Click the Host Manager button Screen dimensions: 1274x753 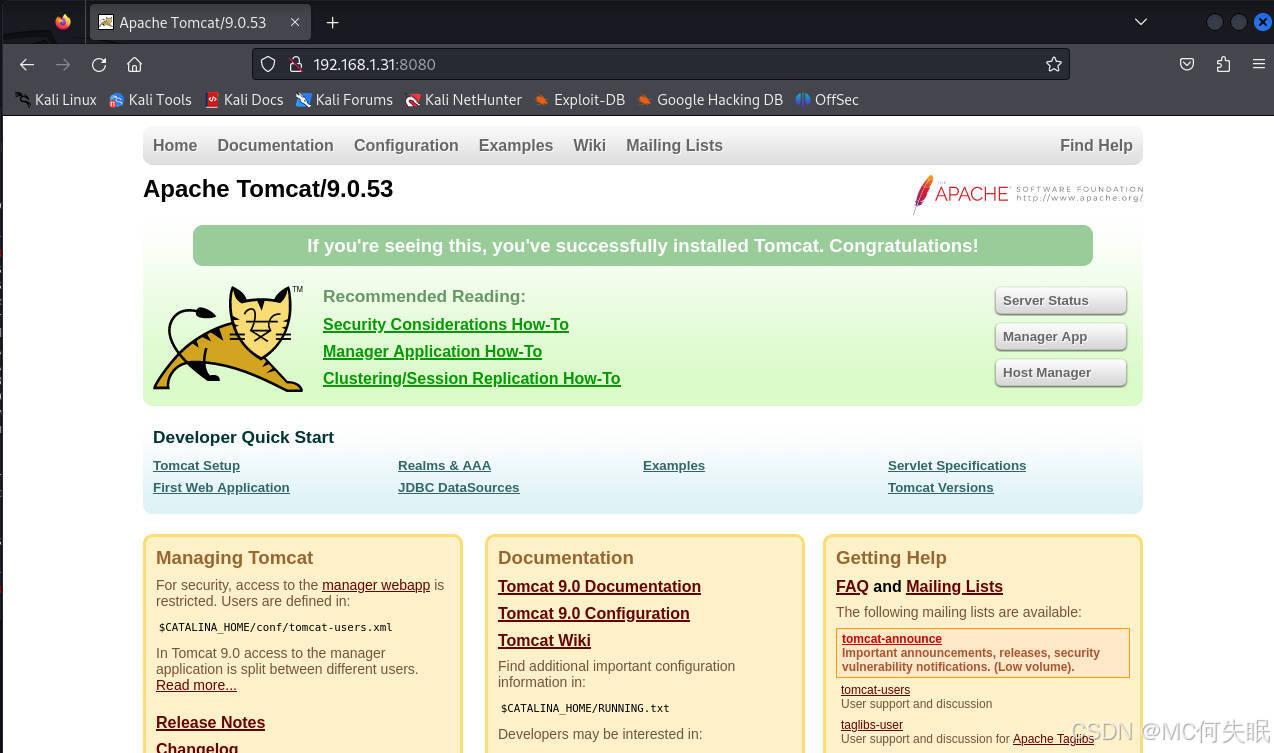pos(1061,372)
